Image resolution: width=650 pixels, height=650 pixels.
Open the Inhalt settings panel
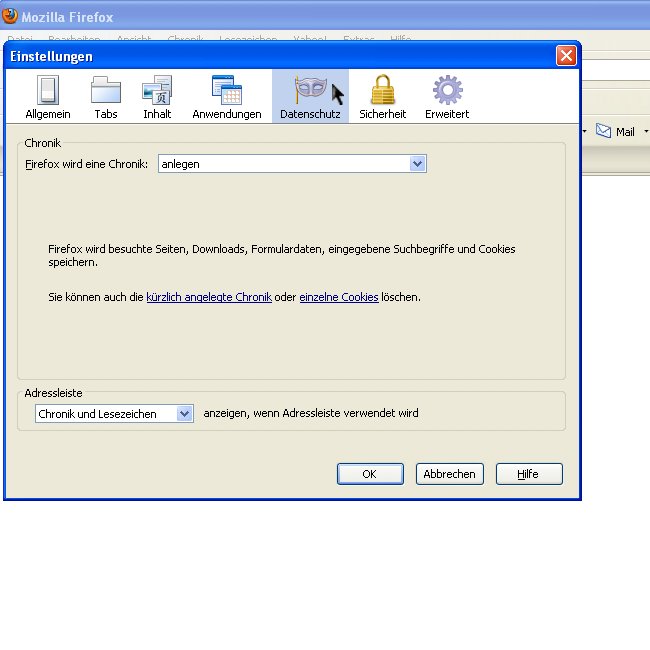[x=157, y=97]
